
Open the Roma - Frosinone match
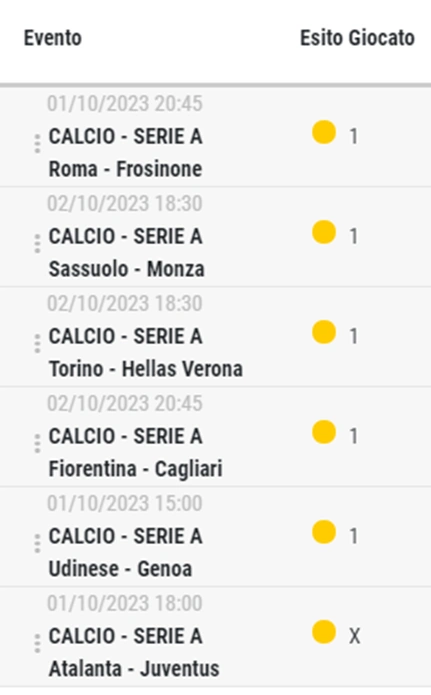click(x=125, y=169)
